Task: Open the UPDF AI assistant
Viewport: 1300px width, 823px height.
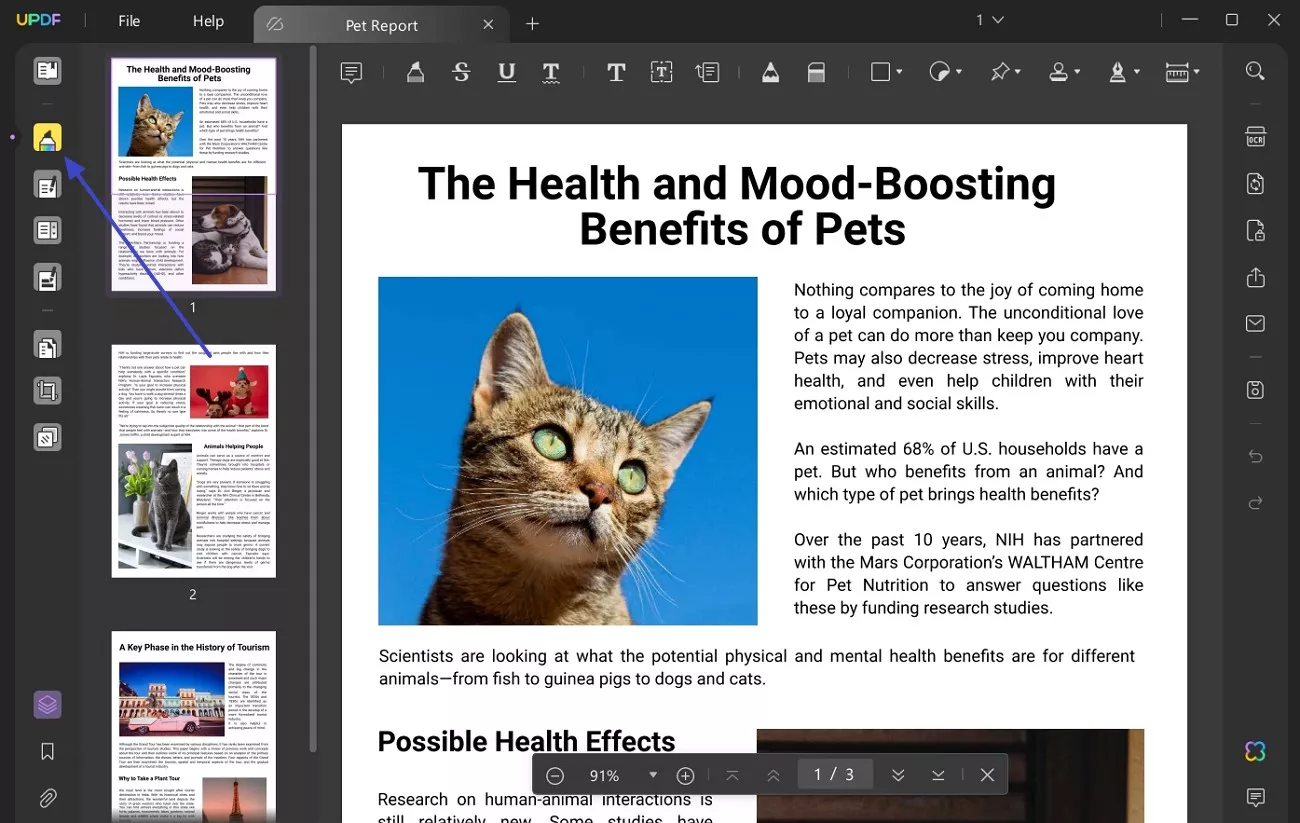Action: tap(1255, 751)
